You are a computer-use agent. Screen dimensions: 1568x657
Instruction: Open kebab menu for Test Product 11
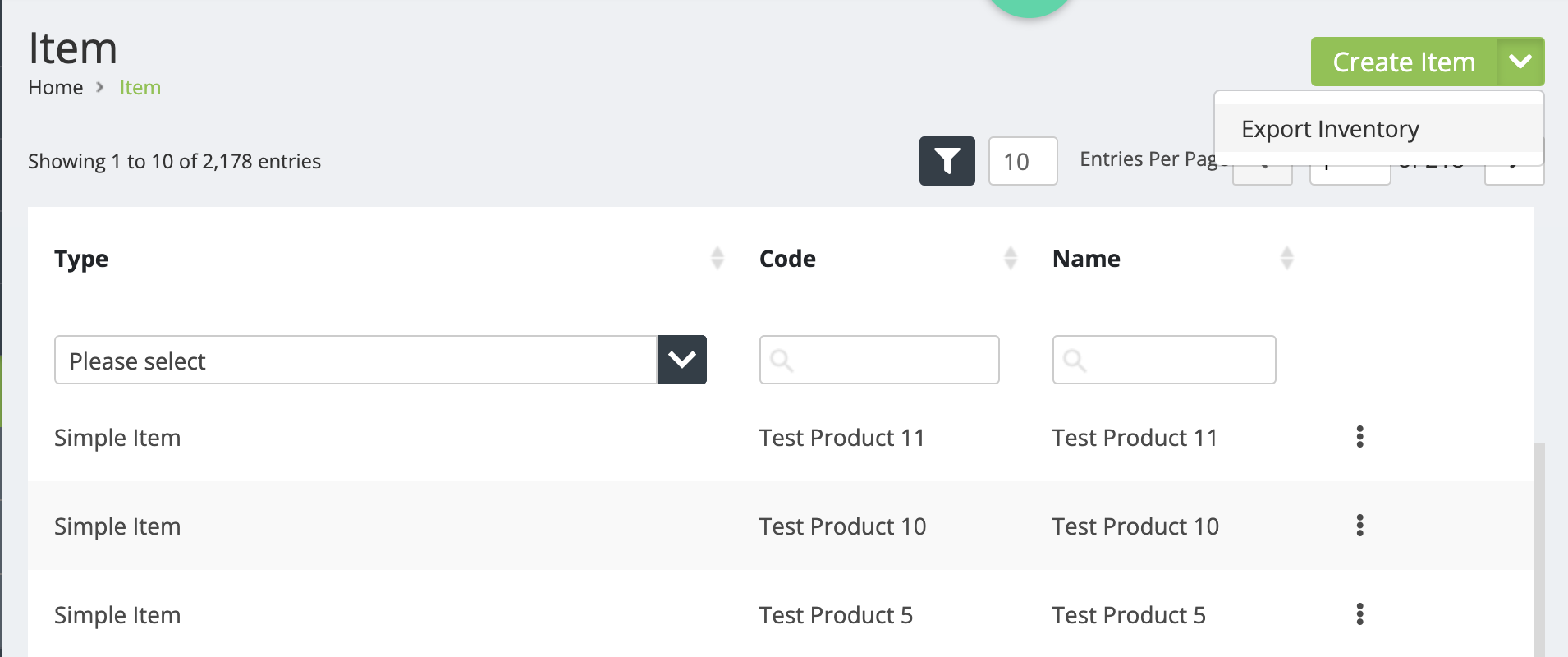click(x=1359, y=437)
